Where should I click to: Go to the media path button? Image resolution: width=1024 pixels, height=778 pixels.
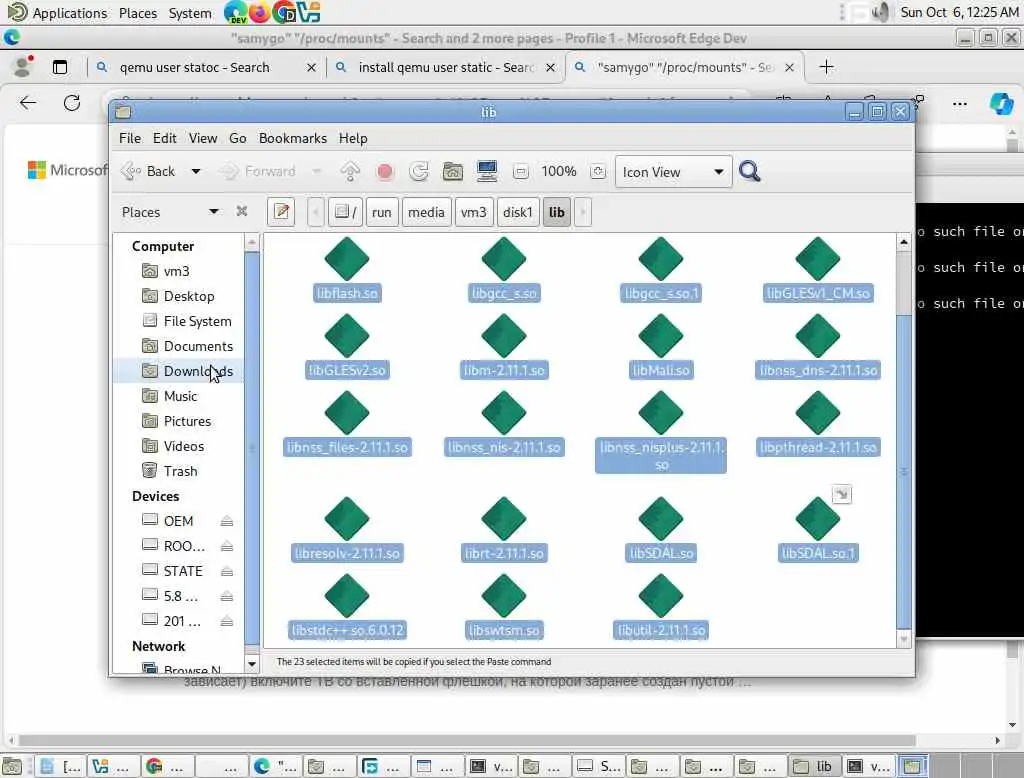pyautogui.click(x=426, y=212)
